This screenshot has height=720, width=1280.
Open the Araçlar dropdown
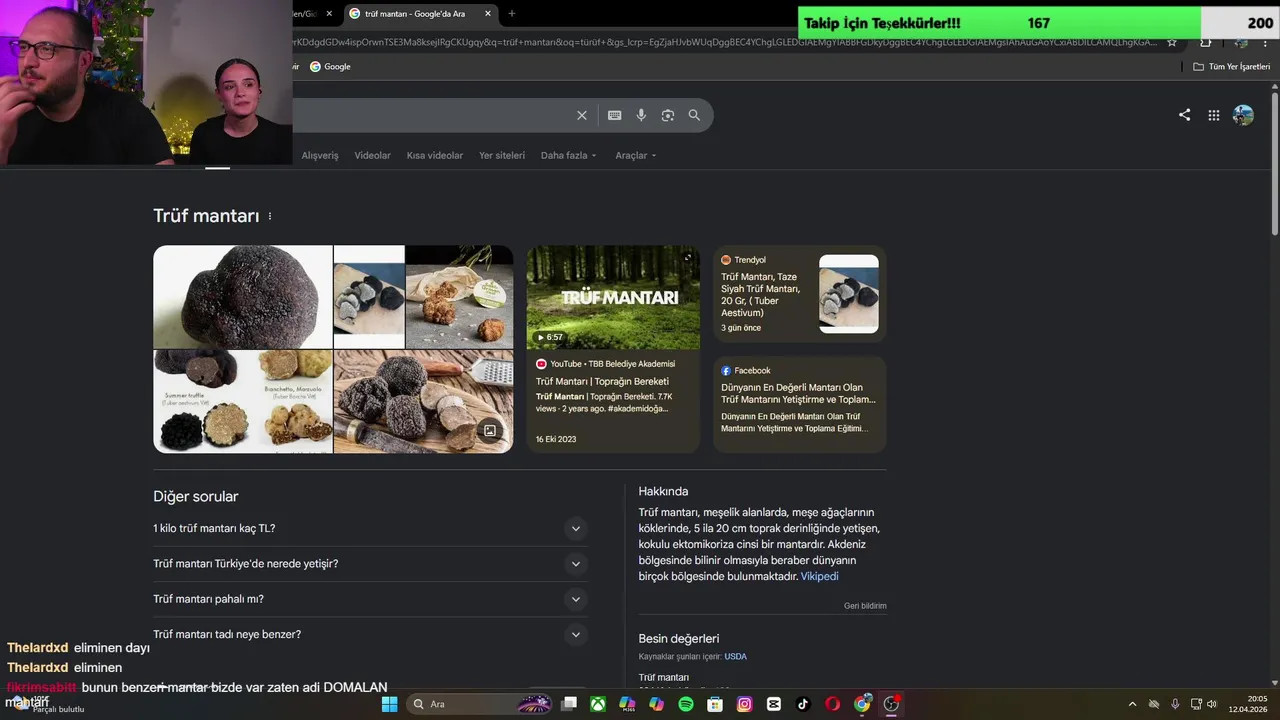pos(636,155)
